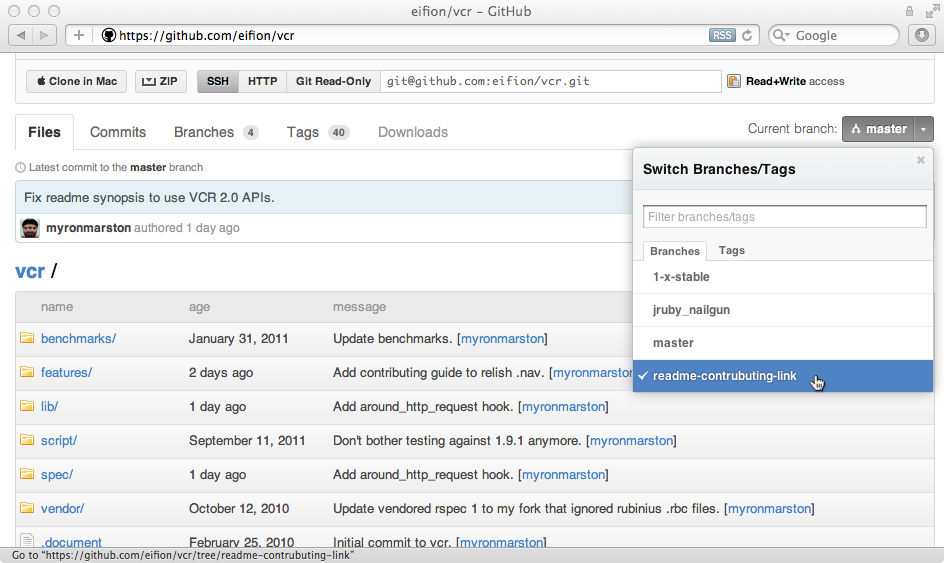This screenshot has width=944, height=563.
Task: Click the .document file icon
Action: click(26, 540)
